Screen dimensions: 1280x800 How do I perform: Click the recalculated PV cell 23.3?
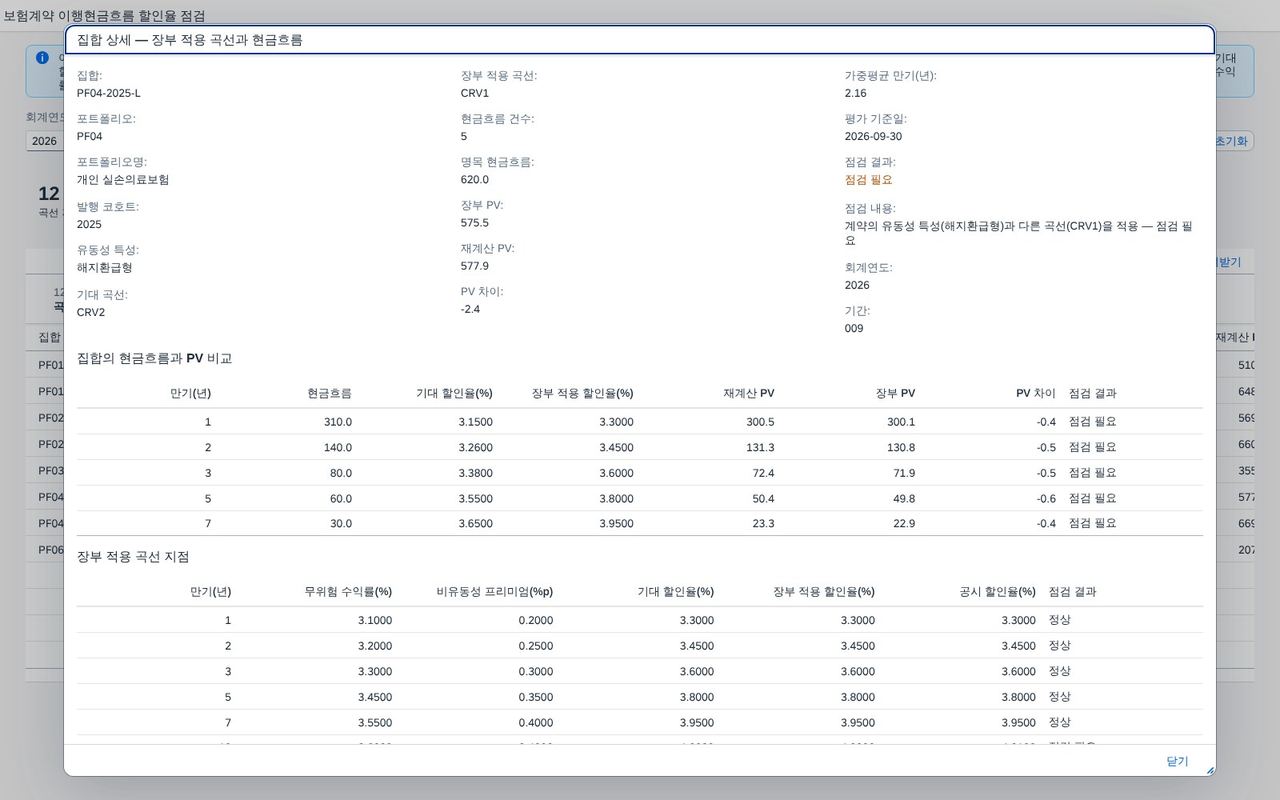pyautogui.click(x=762, y=523)
